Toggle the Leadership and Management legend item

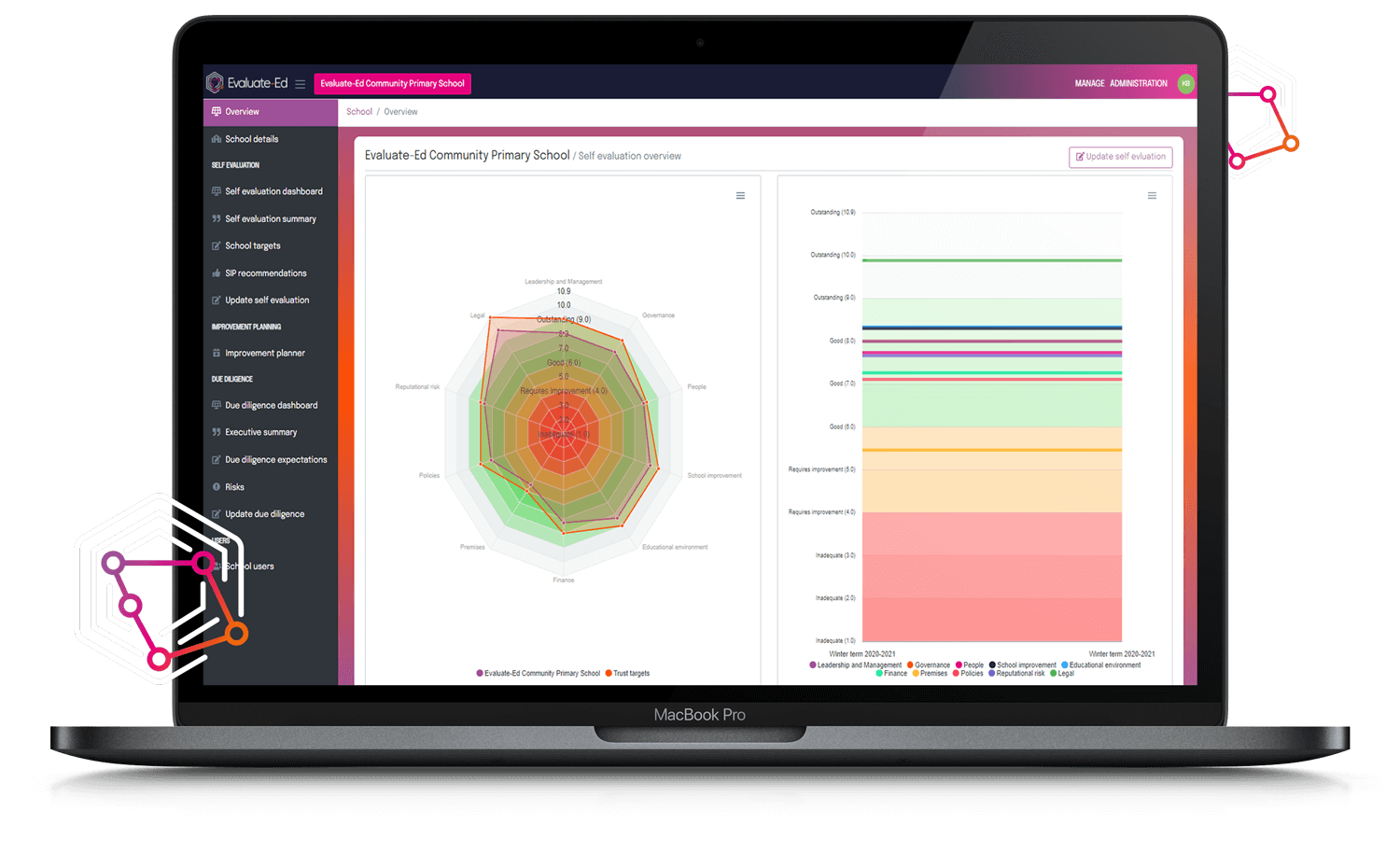coord(859,665)
